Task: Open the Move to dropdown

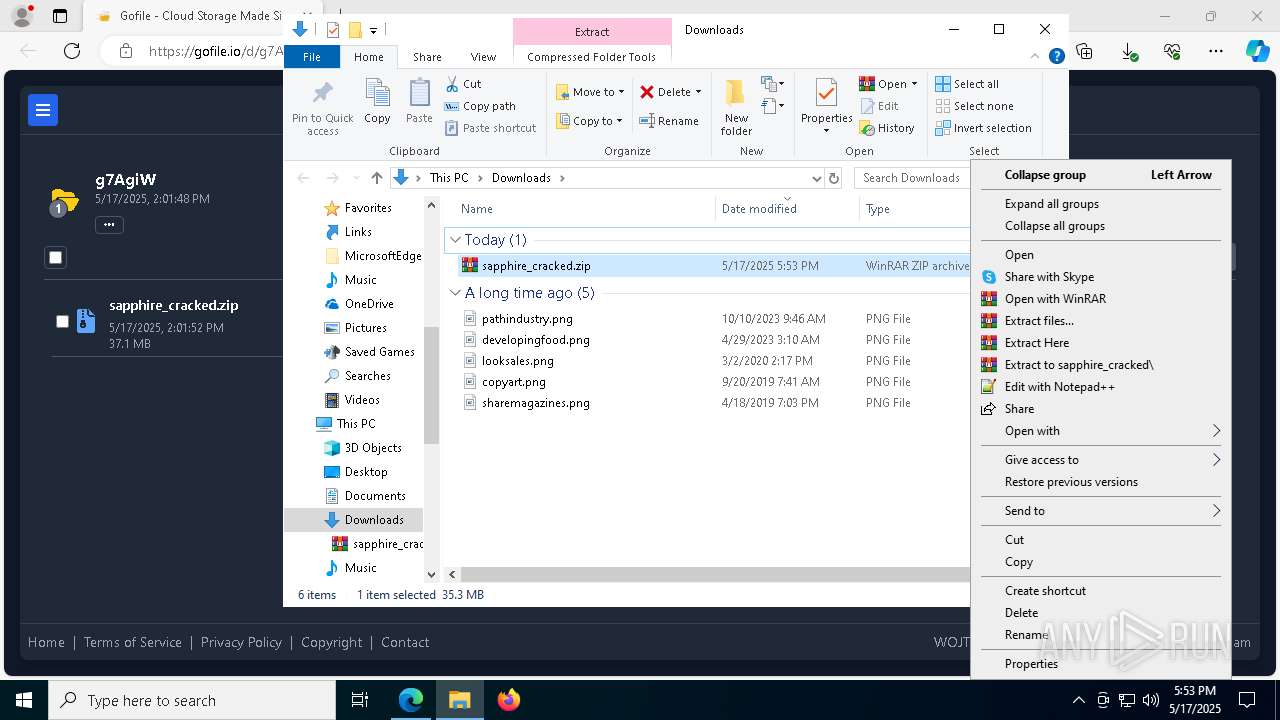Action: tap(590, 92)
